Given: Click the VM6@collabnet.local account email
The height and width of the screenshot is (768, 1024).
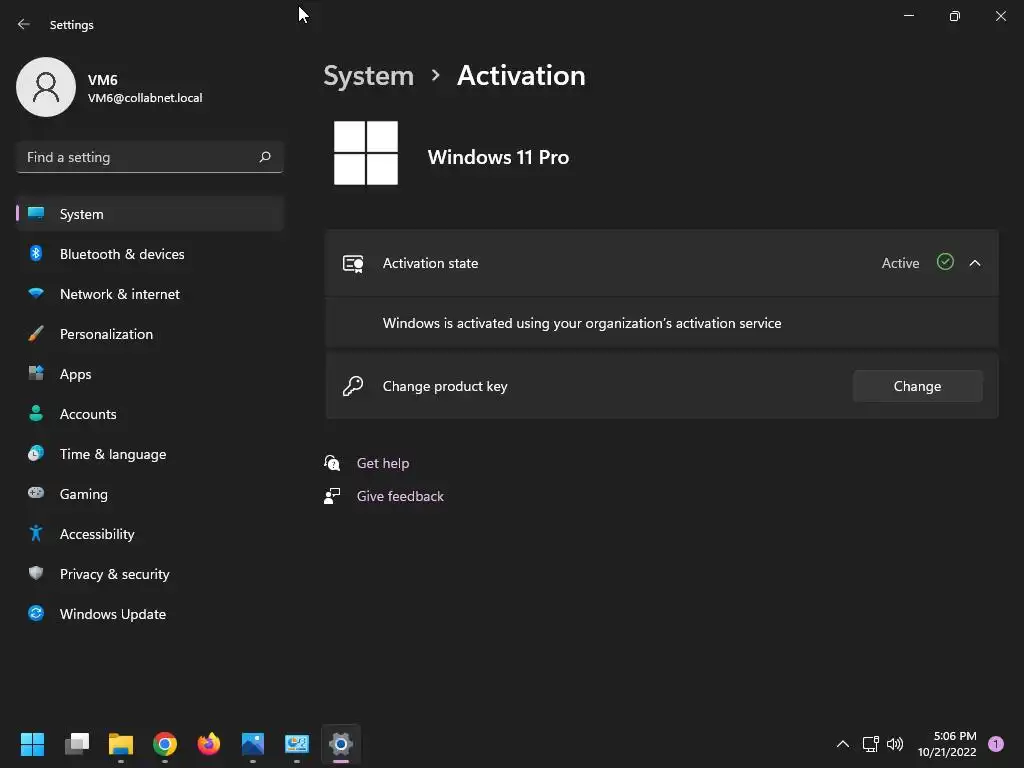Looking at the screenshot, I should 145,98.
